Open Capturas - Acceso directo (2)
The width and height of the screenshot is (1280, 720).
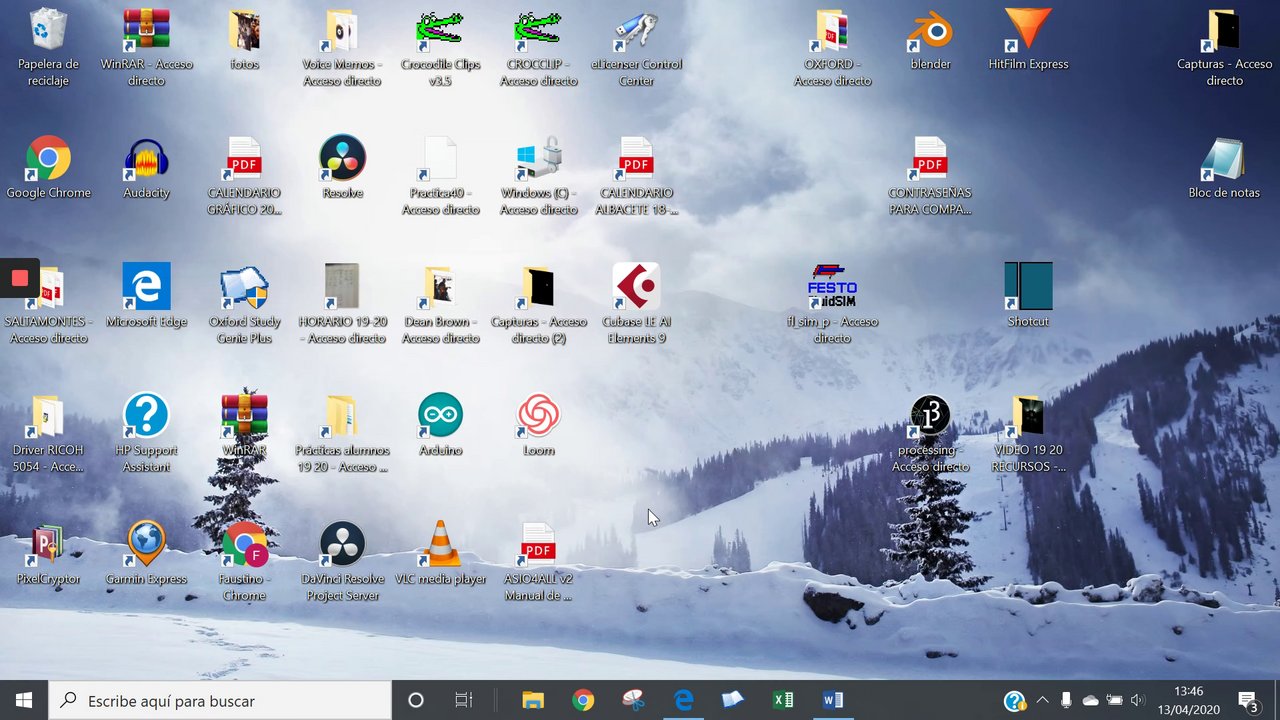pyautogui.click(x=538, y=304)
